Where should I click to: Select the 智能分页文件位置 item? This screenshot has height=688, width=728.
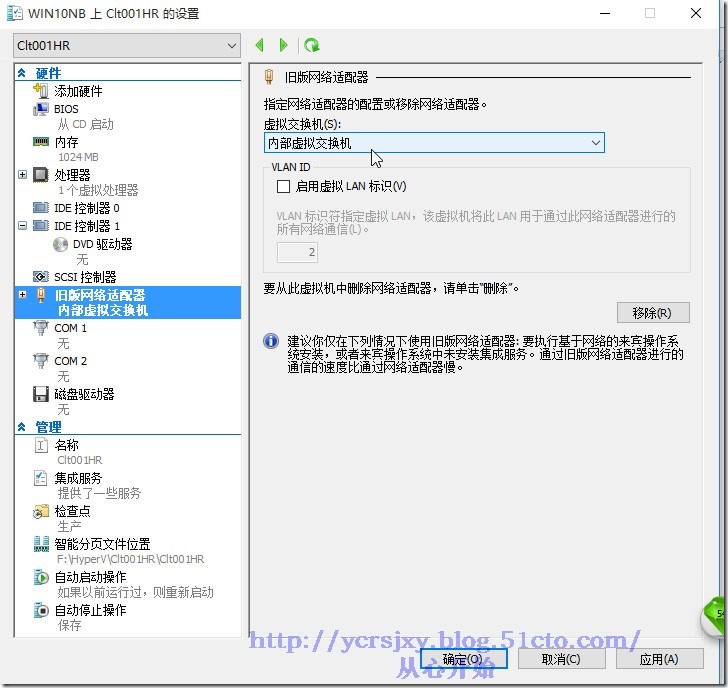103,544
